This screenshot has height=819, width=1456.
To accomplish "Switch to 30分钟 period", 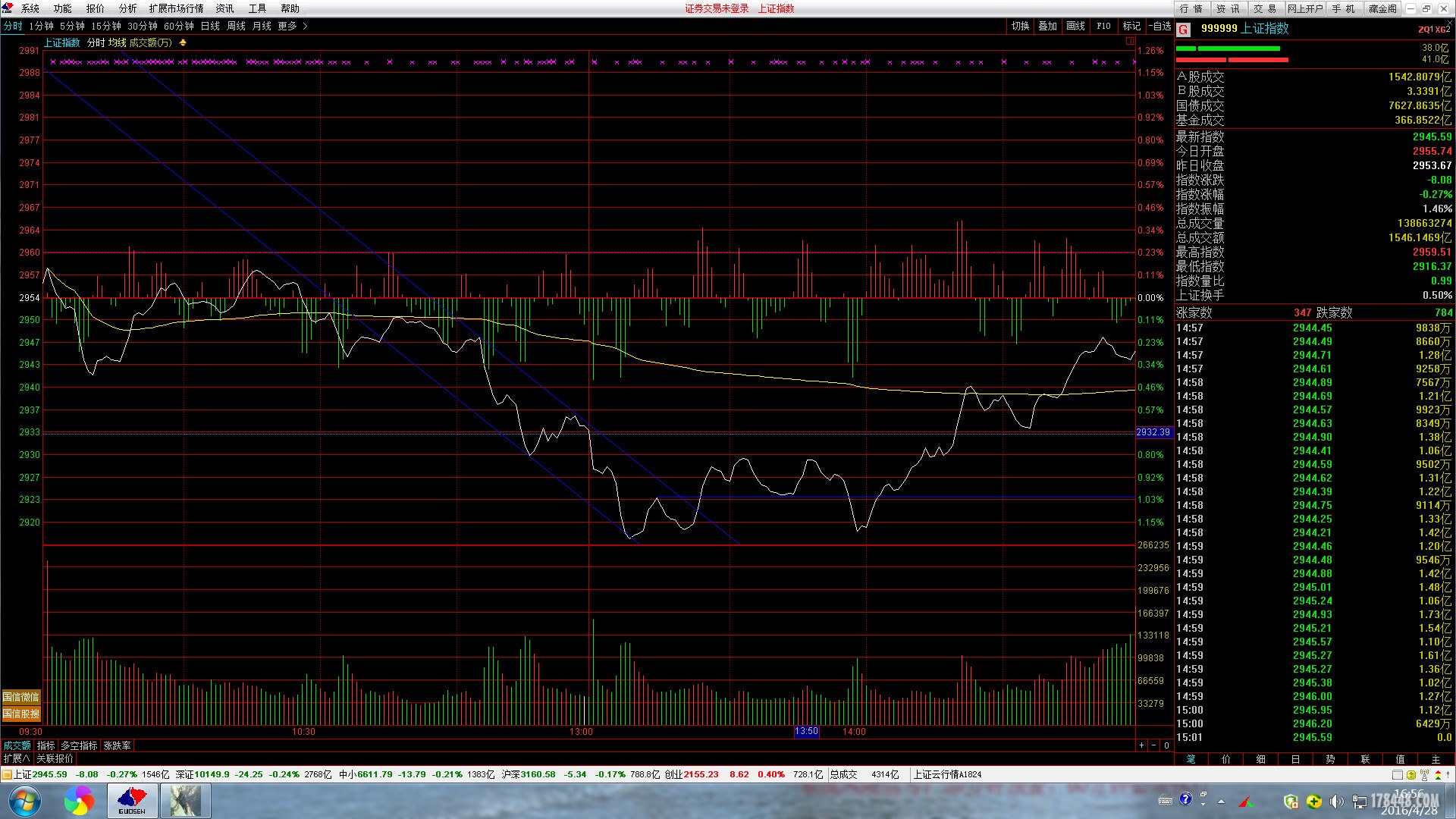I will (143, 26).
